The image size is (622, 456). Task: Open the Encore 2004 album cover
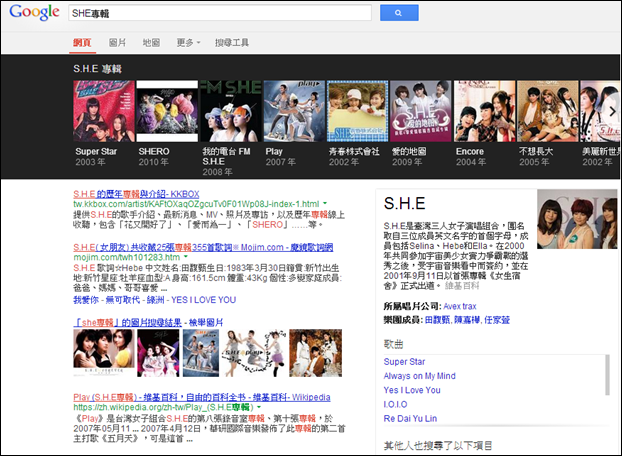pos(484,111)
